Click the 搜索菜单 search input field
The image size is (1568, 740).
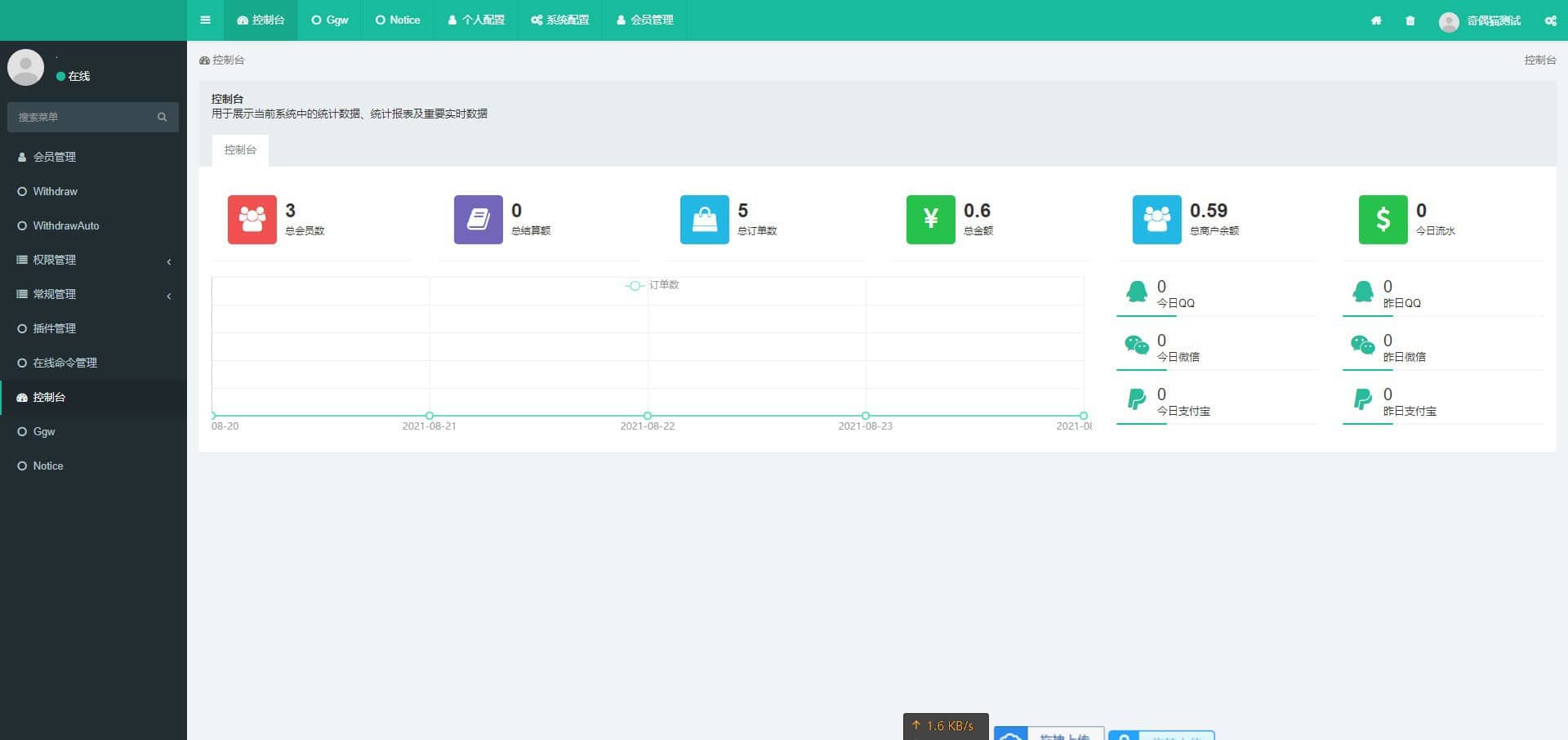[82, 117]
